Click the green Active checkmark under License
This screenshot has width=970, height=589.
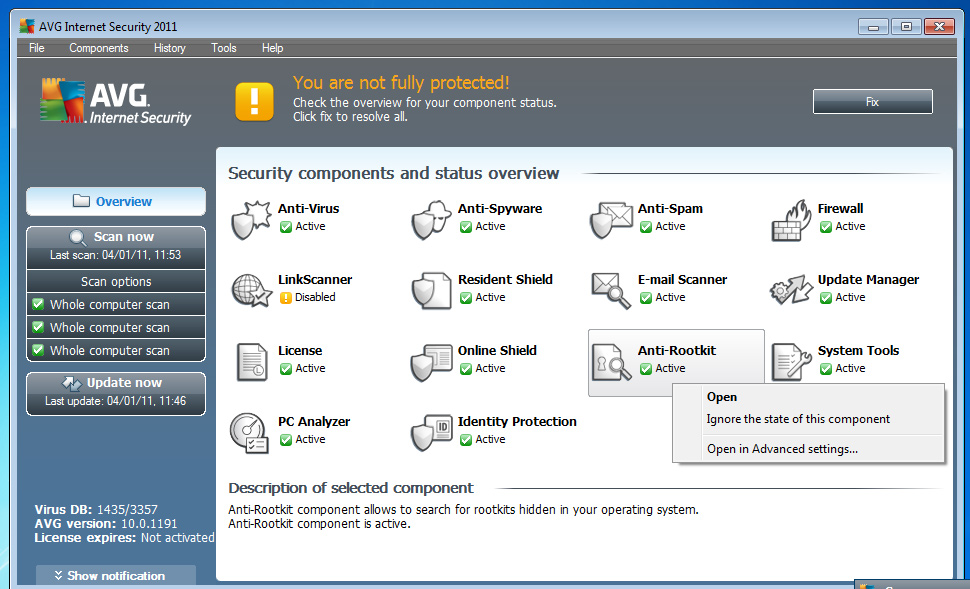tap(285, 369)
